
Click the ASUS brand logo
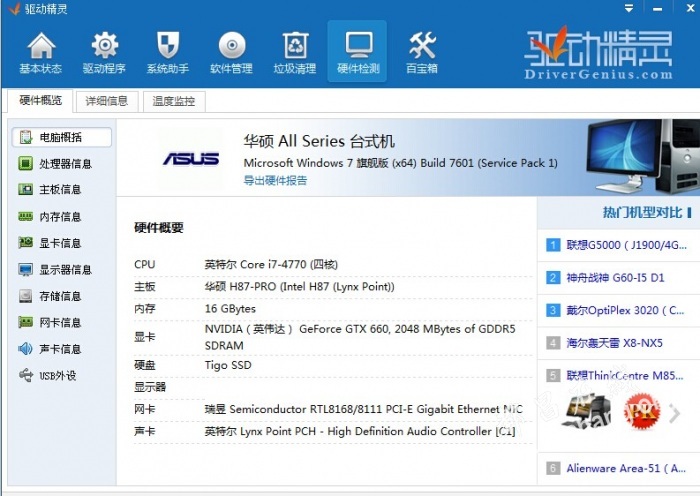pyautogui.click(x=191, y=158)
